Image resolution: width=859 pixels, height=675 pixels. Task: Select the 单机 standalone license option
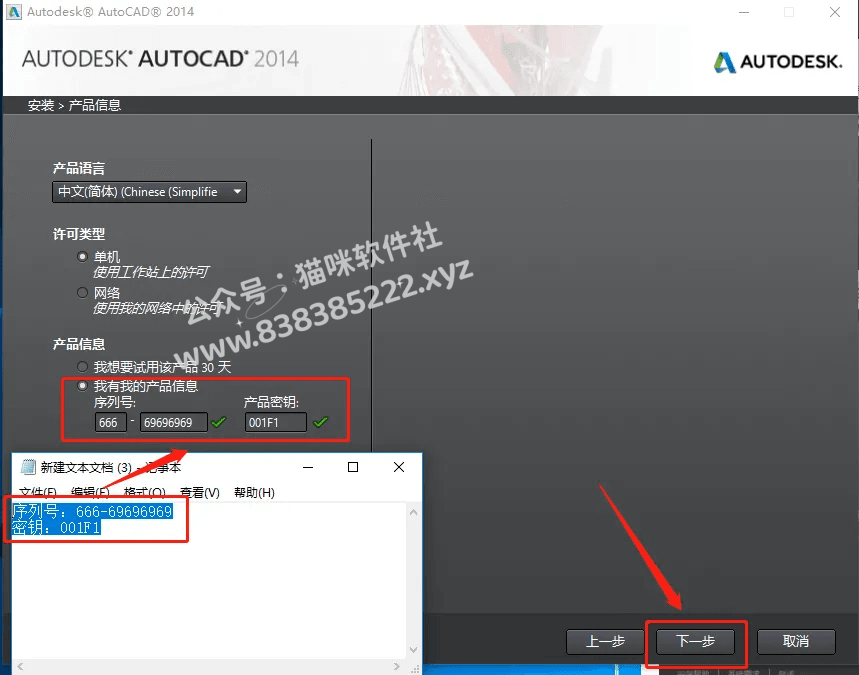(82, 256)
